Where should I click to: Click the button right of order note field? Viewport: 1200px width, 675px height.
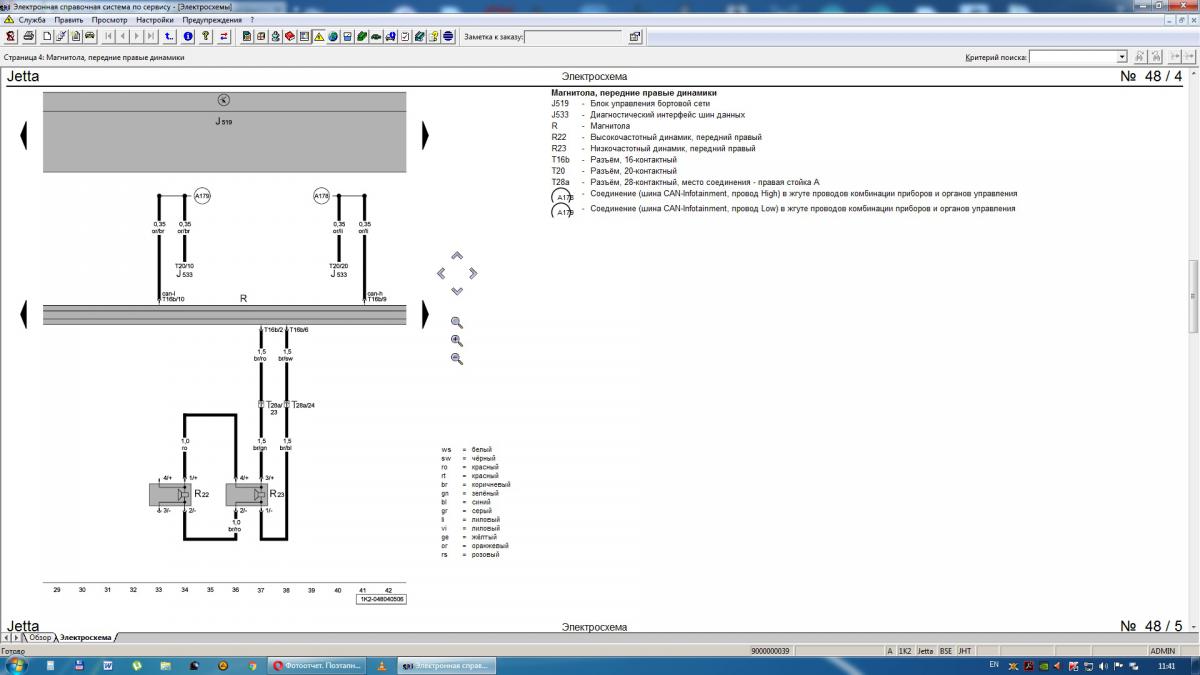[x=635, y=37]
